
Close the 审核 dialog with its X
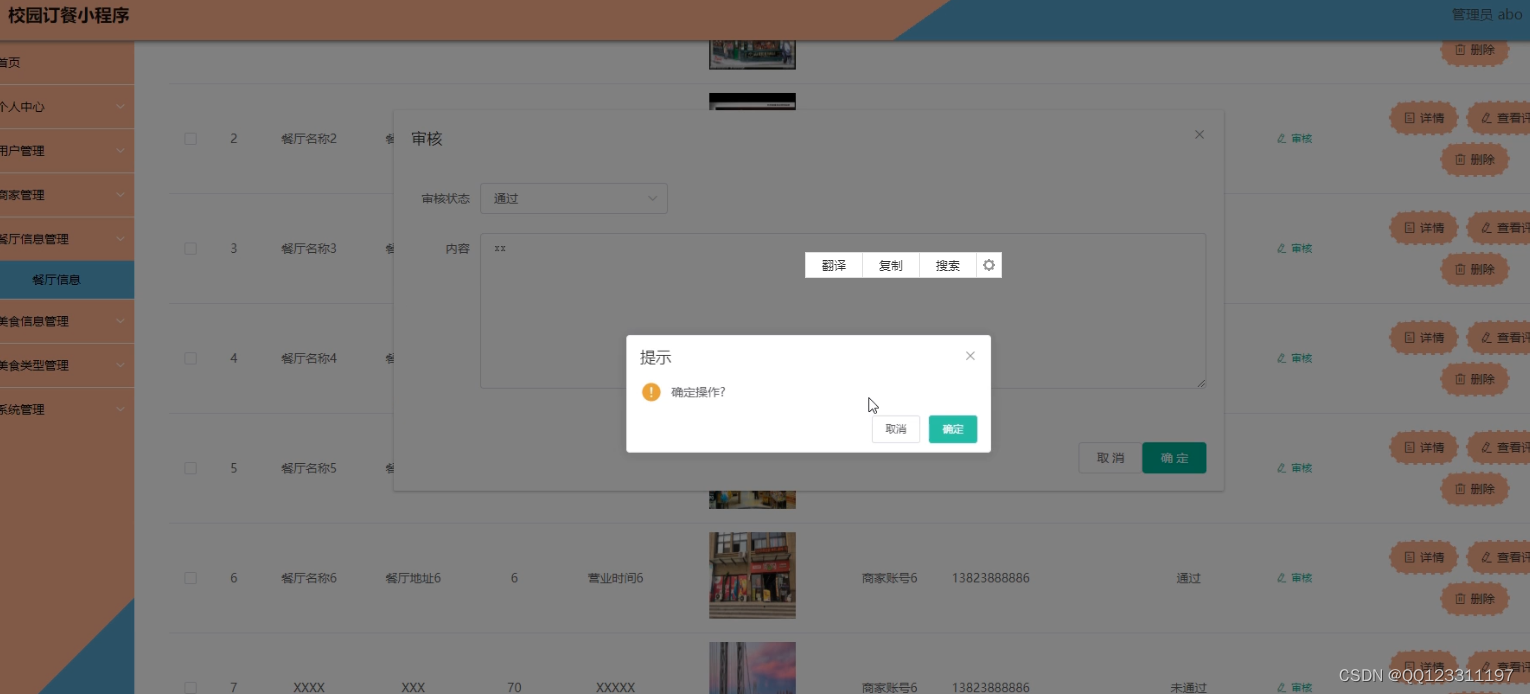point(1199,134)
